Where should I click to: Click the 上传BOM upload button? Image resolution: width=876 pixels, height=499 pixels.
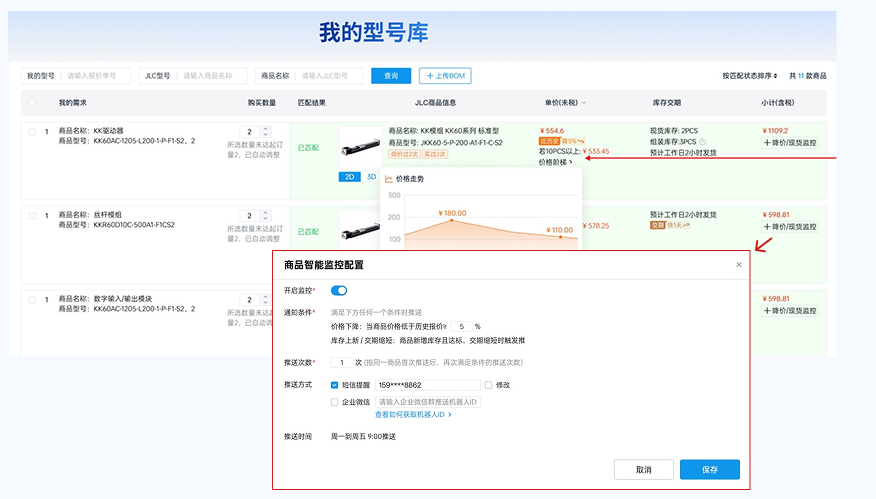point(445,76)
